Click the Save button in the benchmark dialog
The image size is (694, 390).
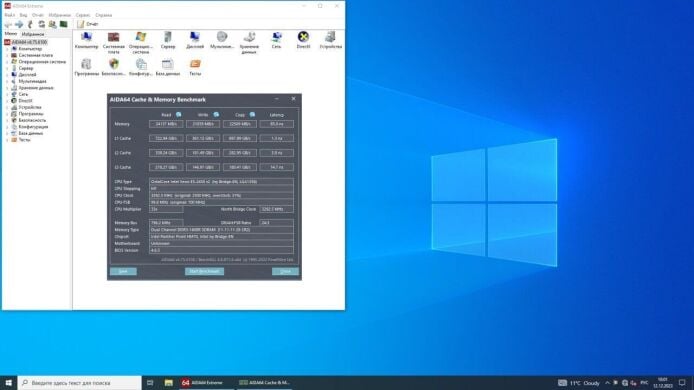(123, 271)
